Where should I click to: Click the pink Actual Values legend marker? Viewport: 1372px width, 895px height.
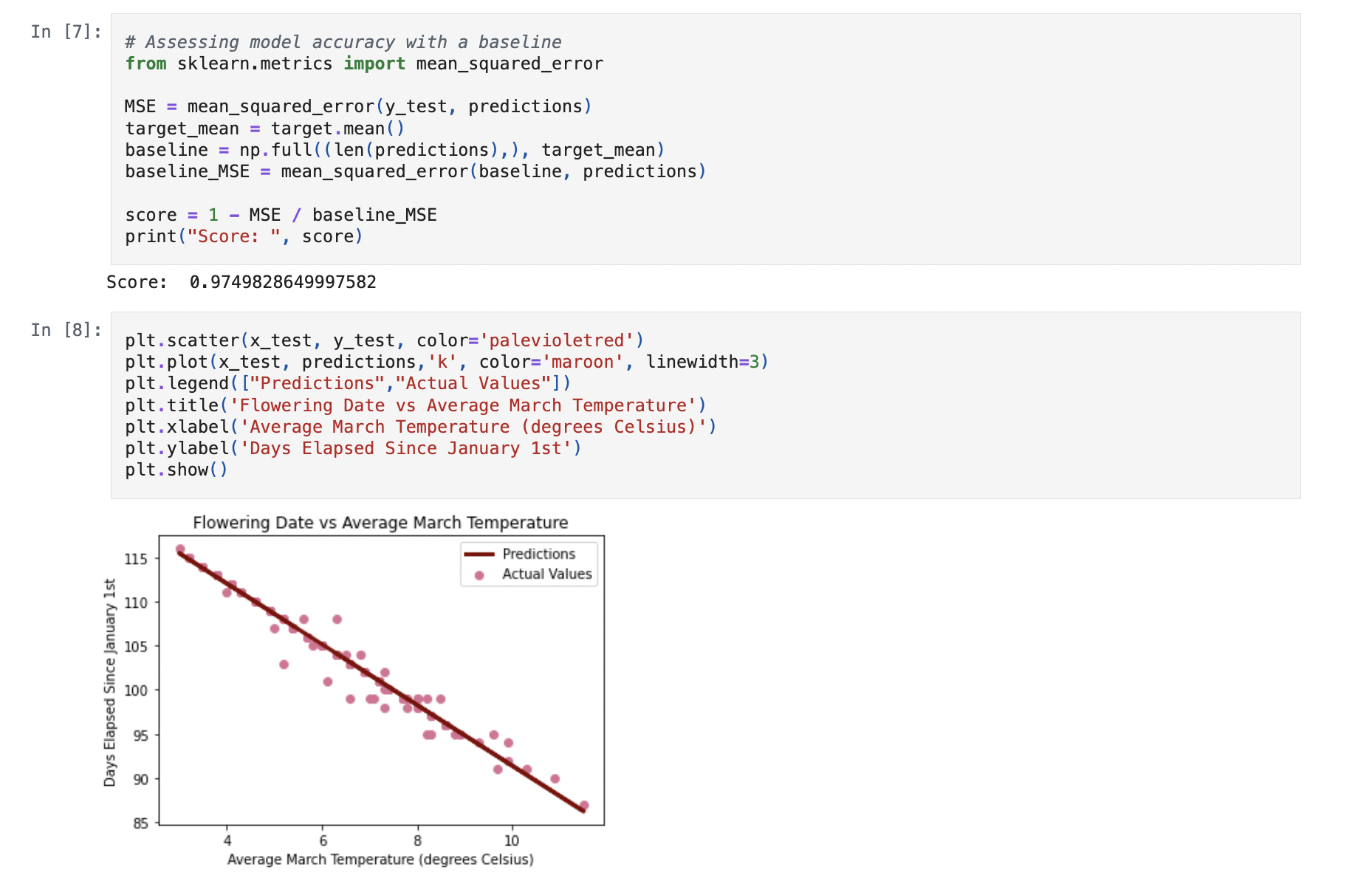click(479, 575)
